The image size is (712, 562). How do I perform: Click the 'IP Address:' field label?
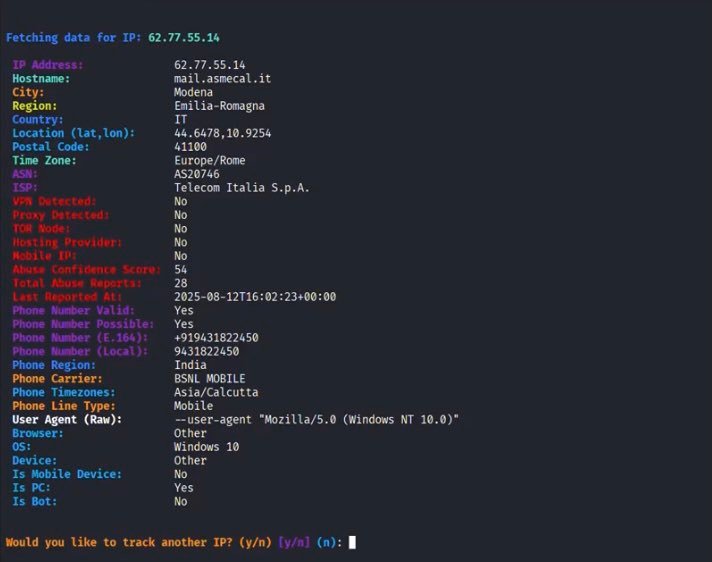click(x=48, y=65)
